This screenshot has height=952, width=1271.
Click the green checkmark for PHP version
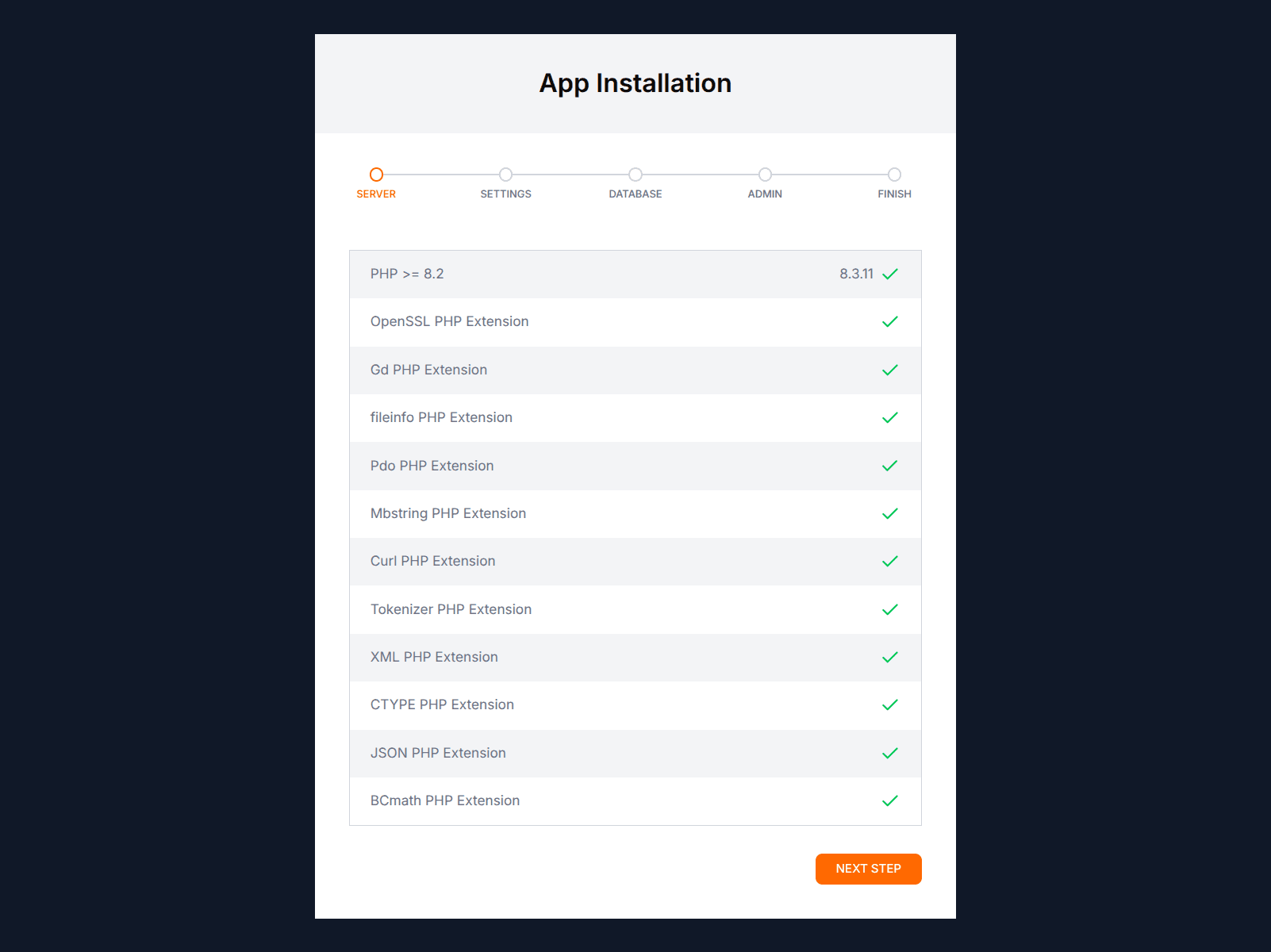pos(890,274)
